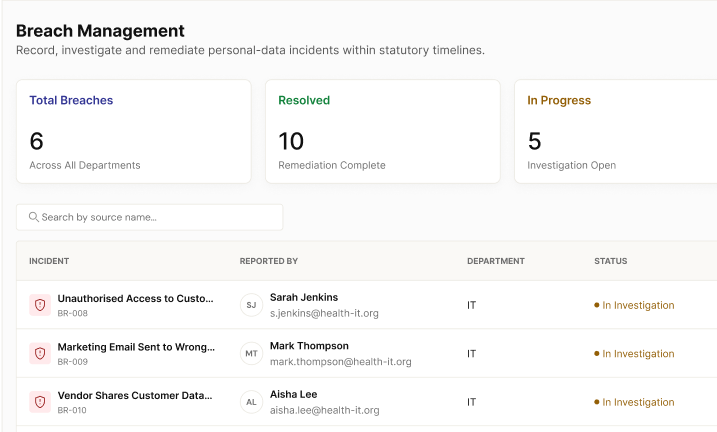Click the shield icon for BR-008

[40, 305]
